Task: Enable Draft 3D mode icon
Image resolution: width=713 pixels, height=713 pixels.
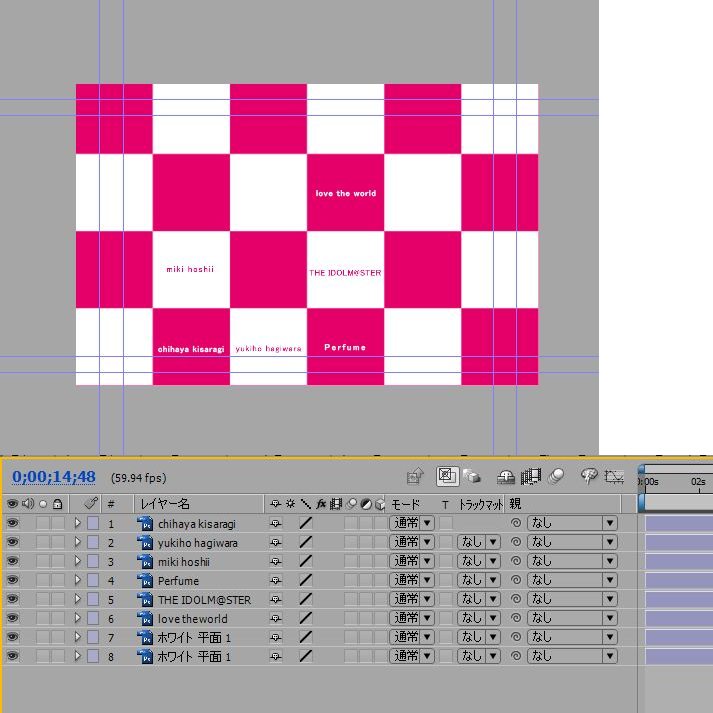Action: (472, 477)
